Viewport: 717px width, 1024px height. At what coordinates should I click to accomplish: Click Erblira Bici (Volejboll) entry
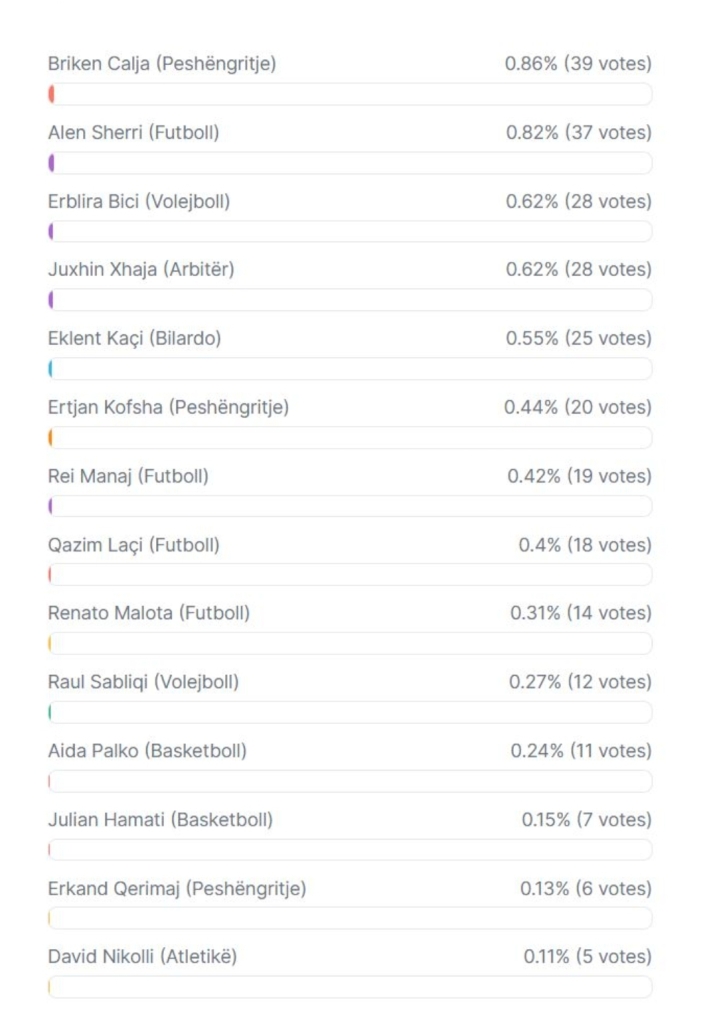click(139, 201)
